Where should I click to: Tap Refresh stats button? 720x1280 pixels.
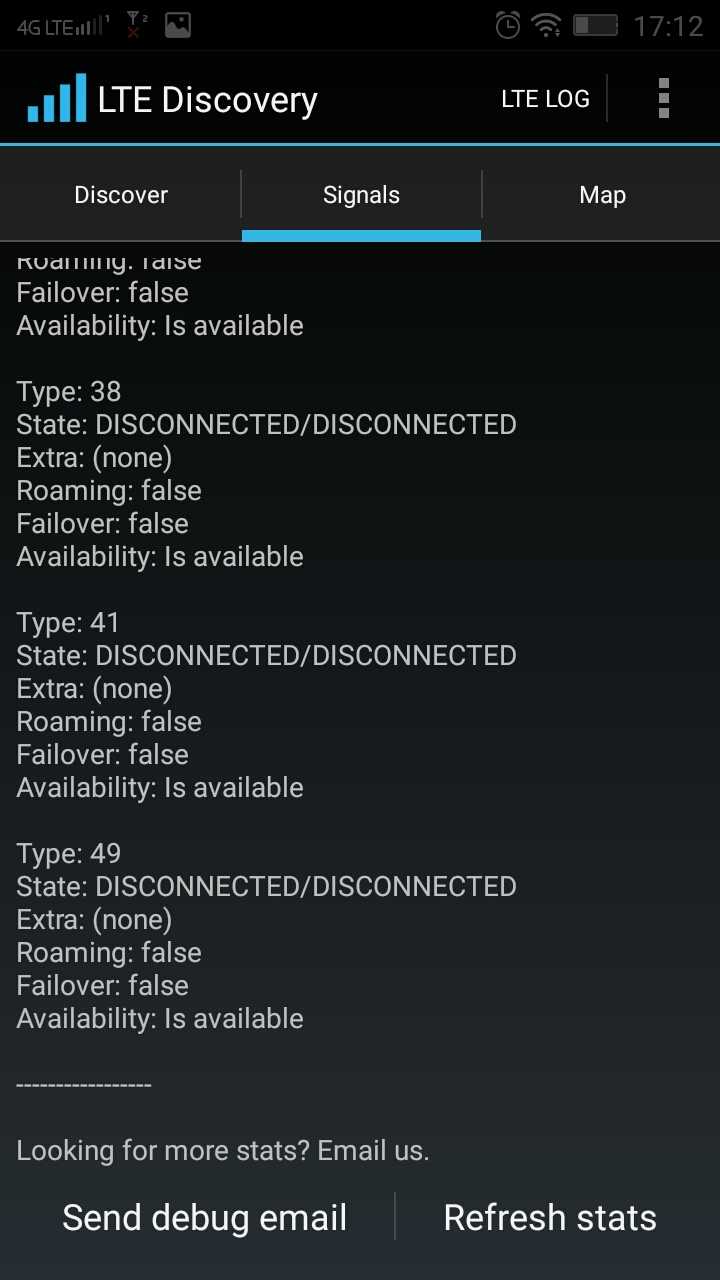pyautogui.click(x=550, y=1217)
